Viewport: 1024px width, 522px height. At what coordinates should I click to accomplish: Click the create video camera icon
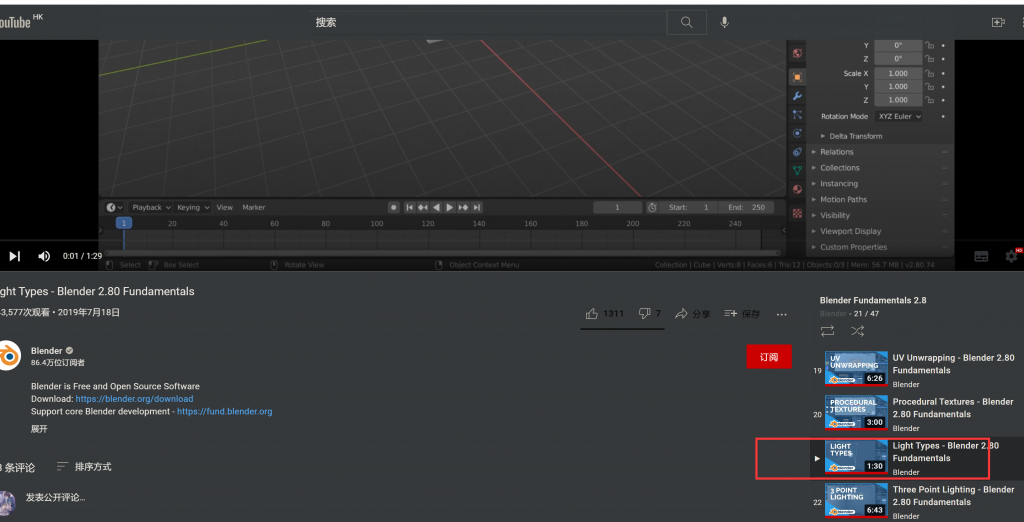(997, 22)
